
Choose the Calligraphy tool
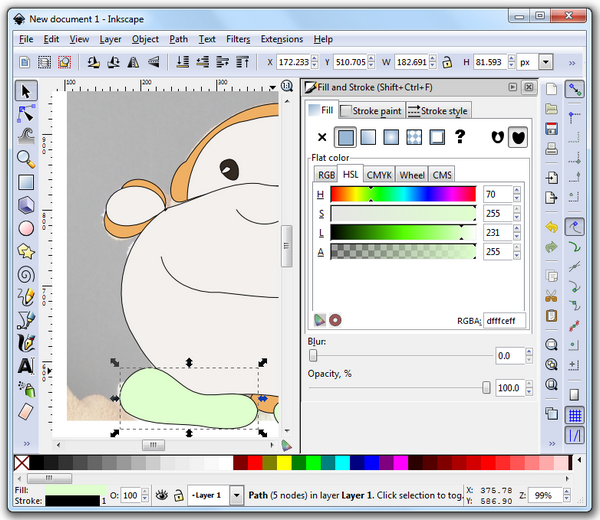pyautogui.click(x=26, y=343)
